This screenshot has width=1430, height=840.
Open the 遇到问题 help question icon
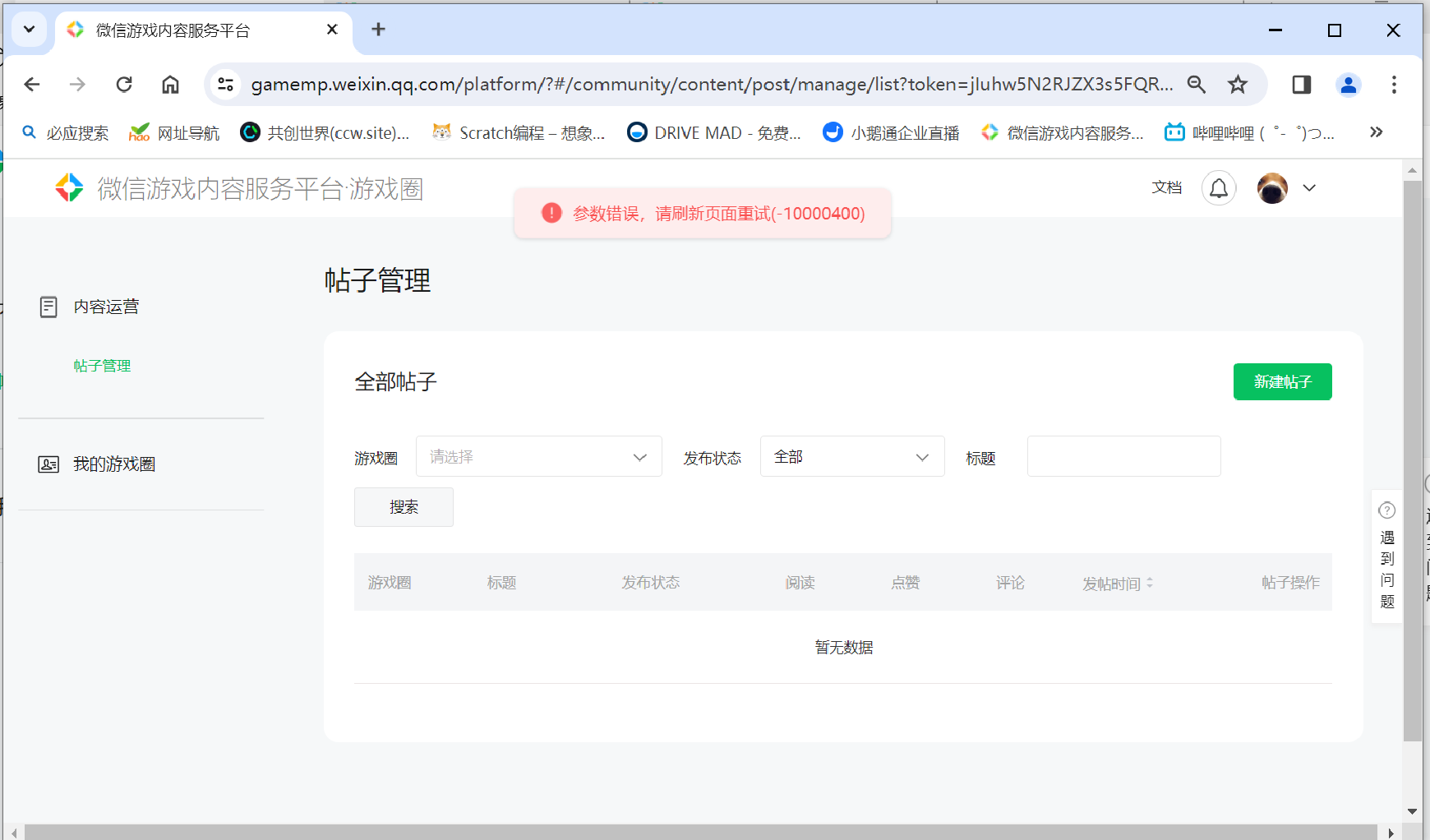pyautogui.click(x=1386, y=510)
